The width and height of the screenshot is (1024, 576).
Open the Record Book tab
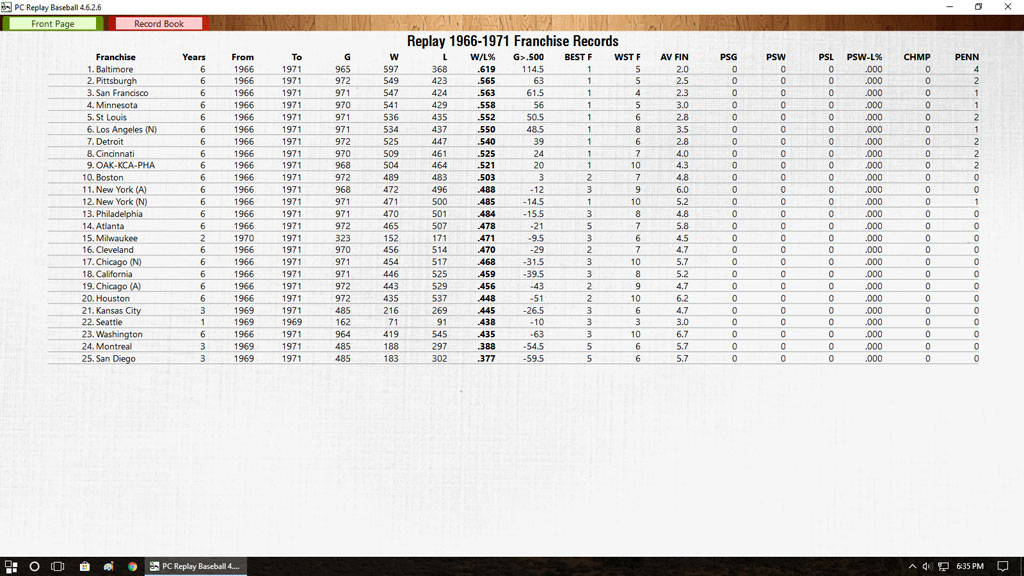click(x=159, y=23)
